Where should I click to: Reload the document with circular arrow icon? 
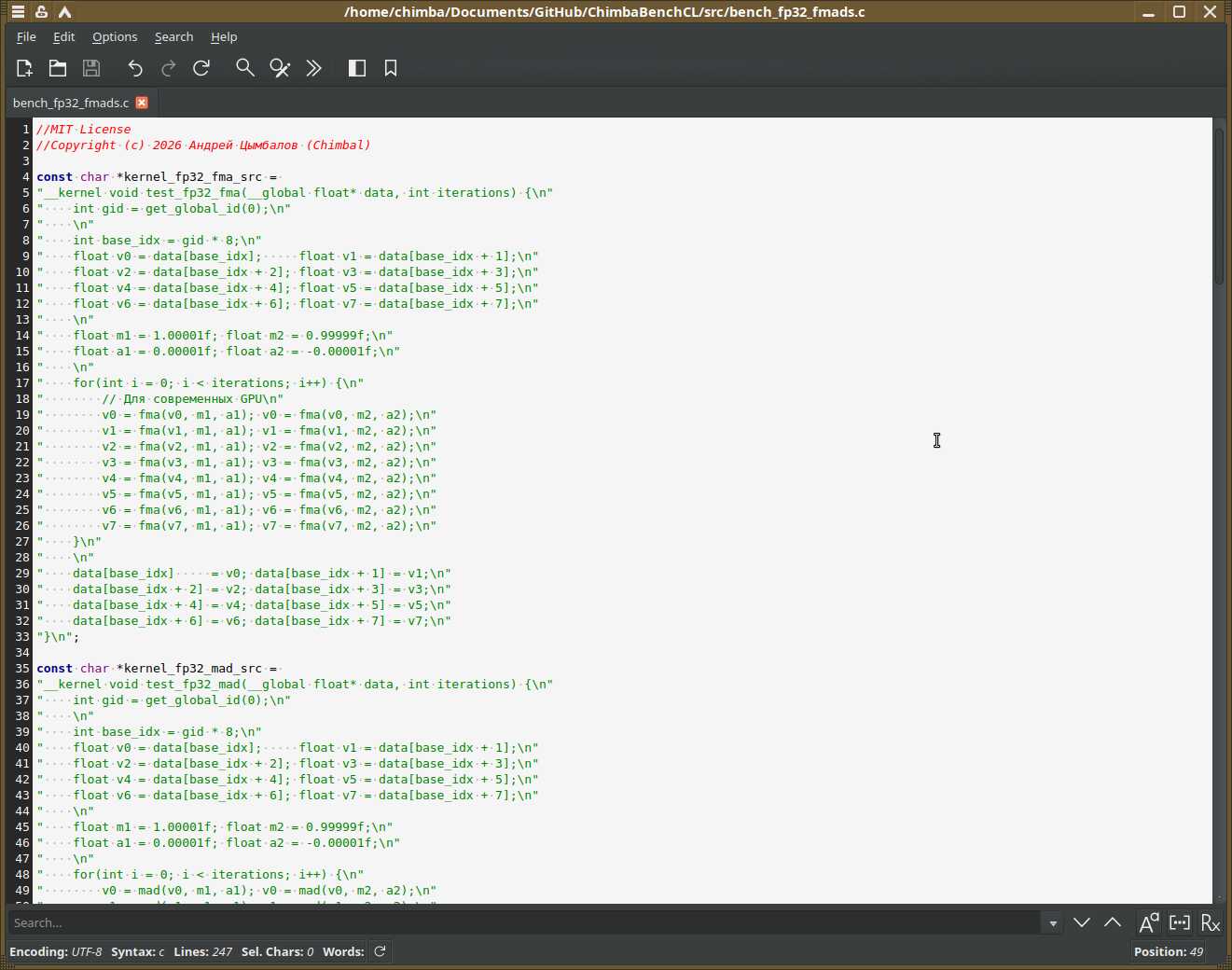201,68
